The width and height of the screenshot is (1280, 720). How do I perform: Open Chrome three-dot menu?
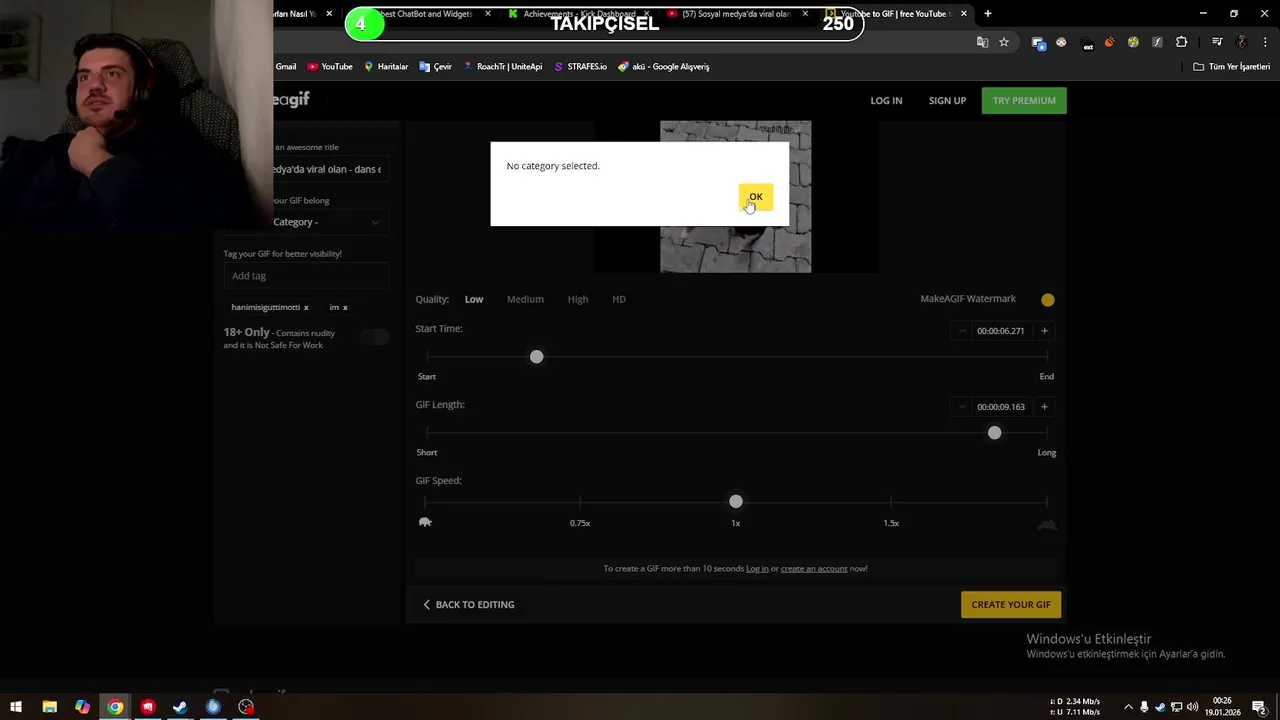(1265, 42)
